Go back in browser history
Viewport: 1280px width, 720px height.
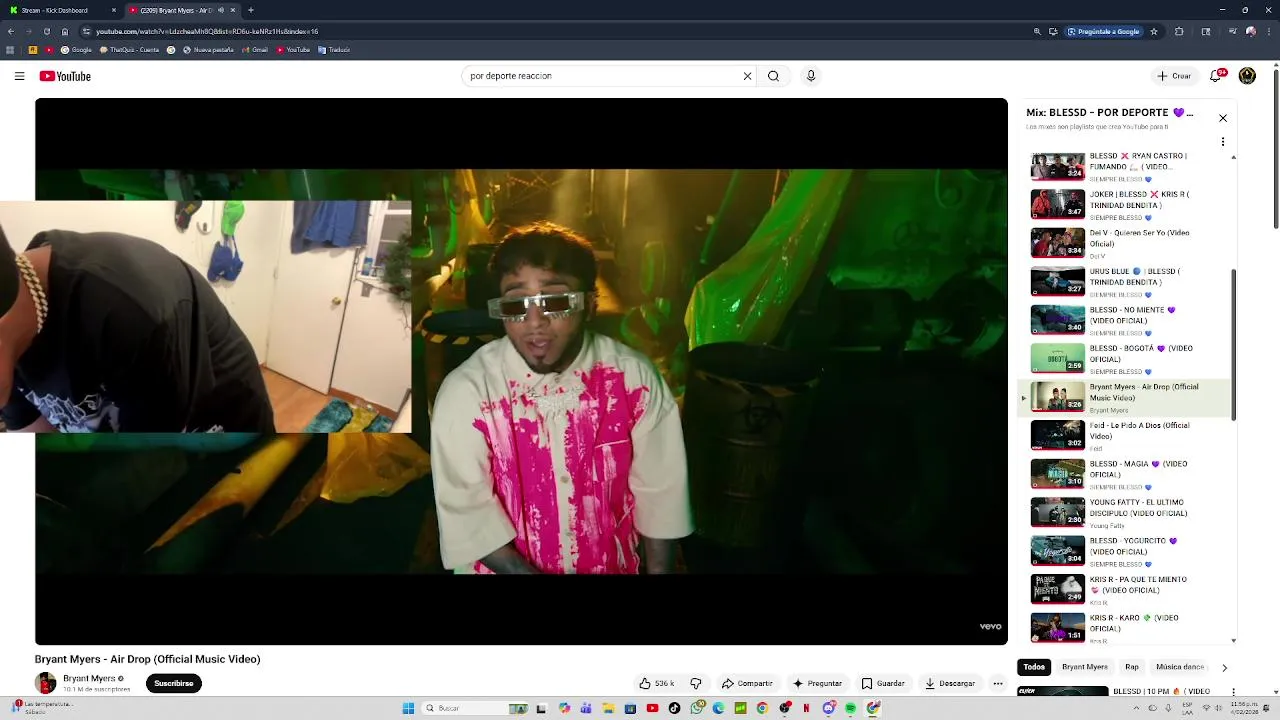pyautogui.click(x=11, y=31)
